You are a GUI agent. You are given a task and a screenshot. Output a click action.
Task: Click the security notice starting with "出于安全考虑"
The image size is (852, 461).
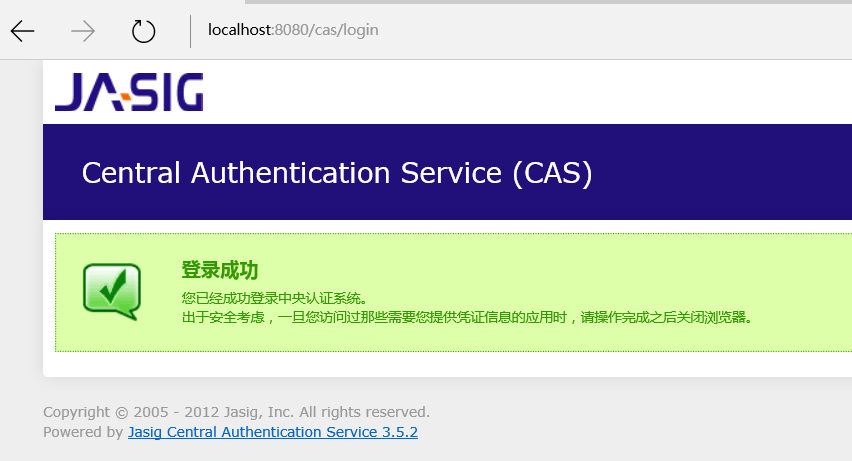pyautogui.click(x=466, y=317)
